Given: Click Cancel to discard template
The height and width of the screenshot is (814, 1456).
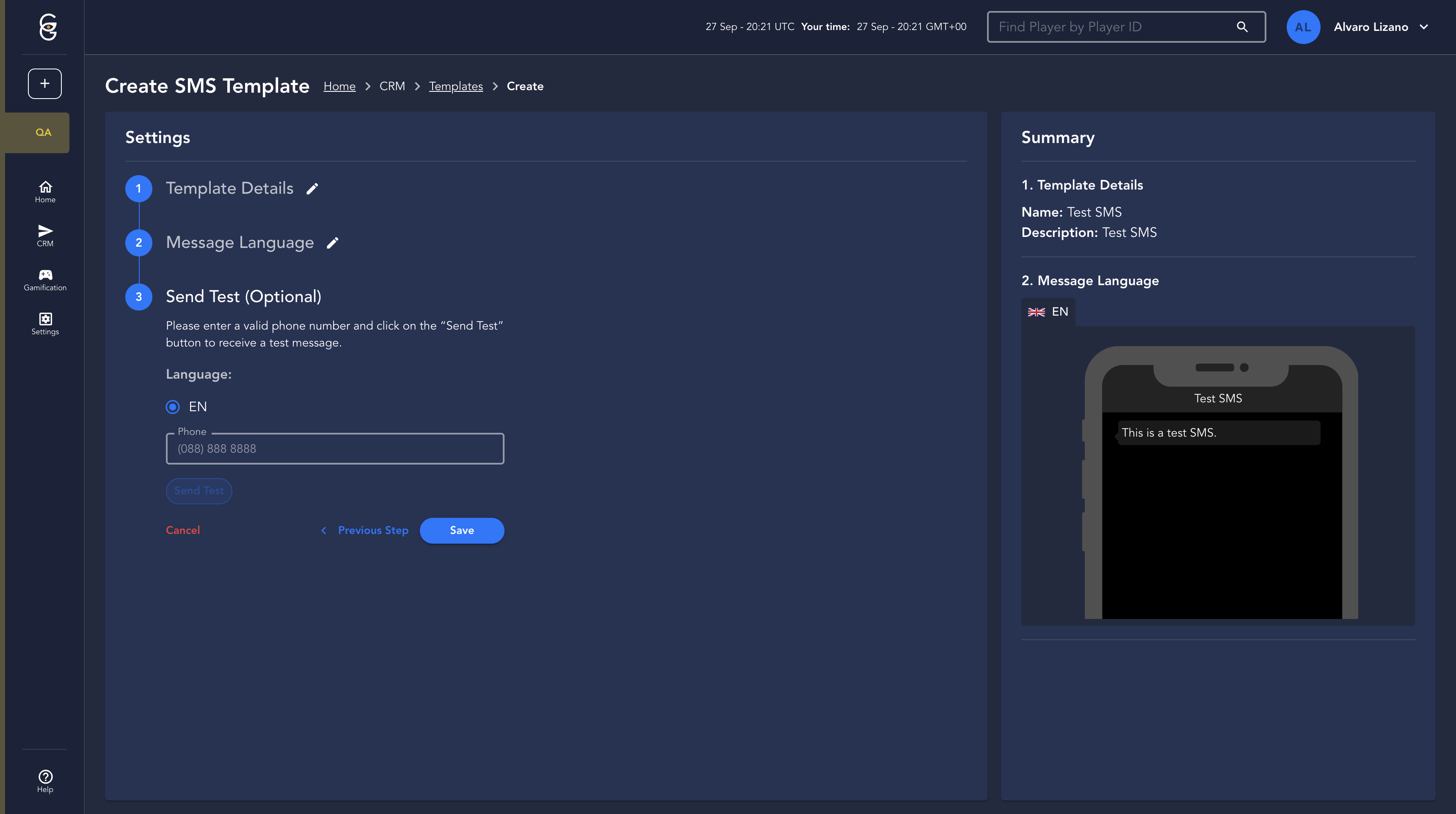Looking at the screenshot, I should [182, 531].
